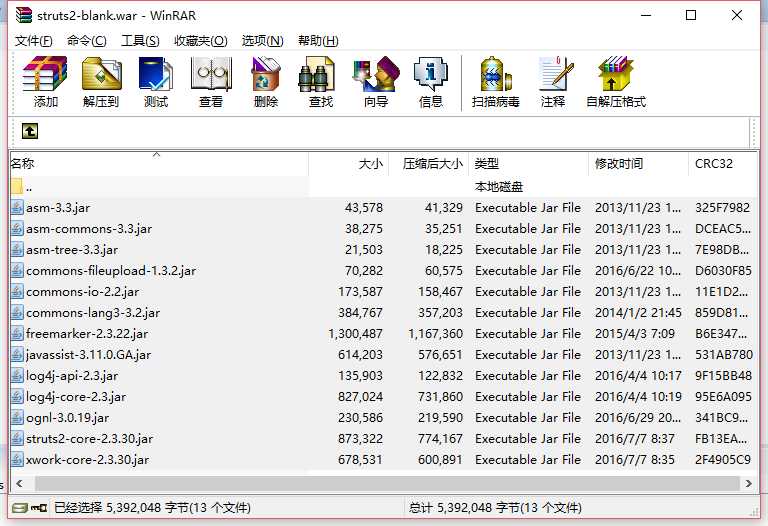Screen dimensions: 768x526
Task: Open the 命令(C) menu
Action: point(87,41)
